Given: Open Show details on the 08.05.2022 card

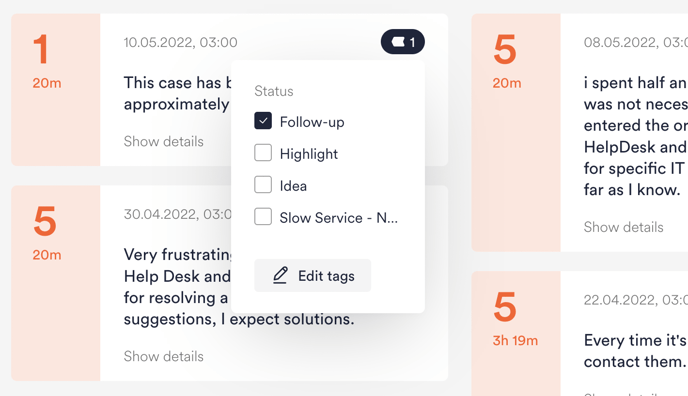Looking at the screenshot, I should pos(624,227).
